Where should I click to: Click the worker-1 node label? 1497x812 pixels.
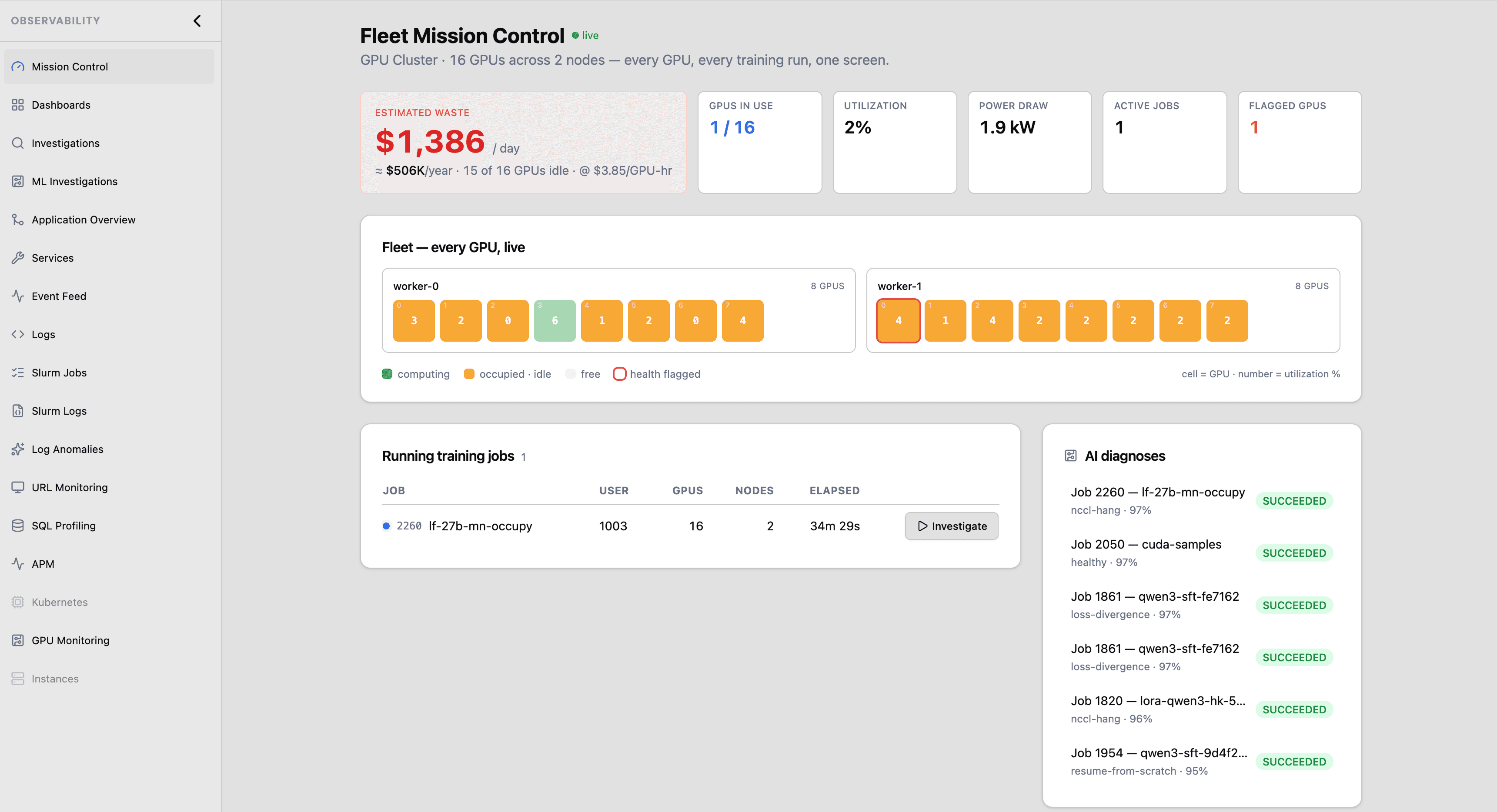pos(899,286)
